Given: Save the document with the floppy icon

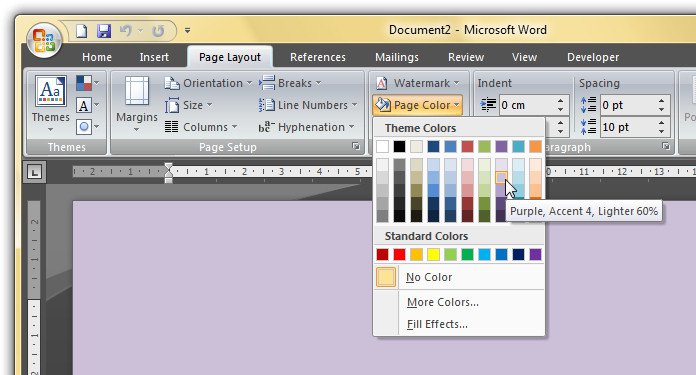Looking at the screenshot, I should pyautogui.click(x=104, y=31).
